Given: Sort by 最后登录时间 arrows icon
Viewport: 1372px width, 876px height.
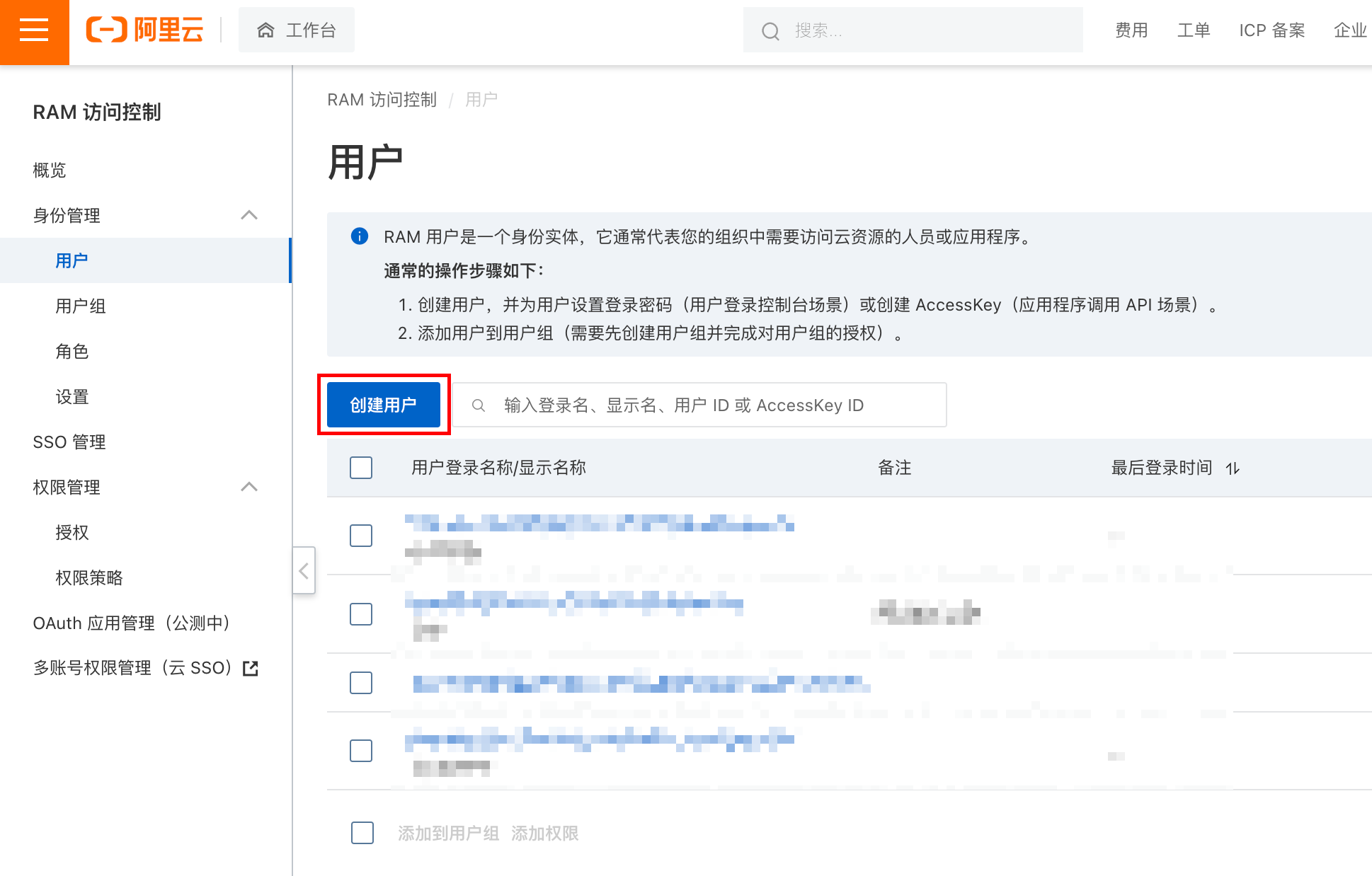Looking at the screenshot, I should pyautogui.click(x=1233, y=468).
